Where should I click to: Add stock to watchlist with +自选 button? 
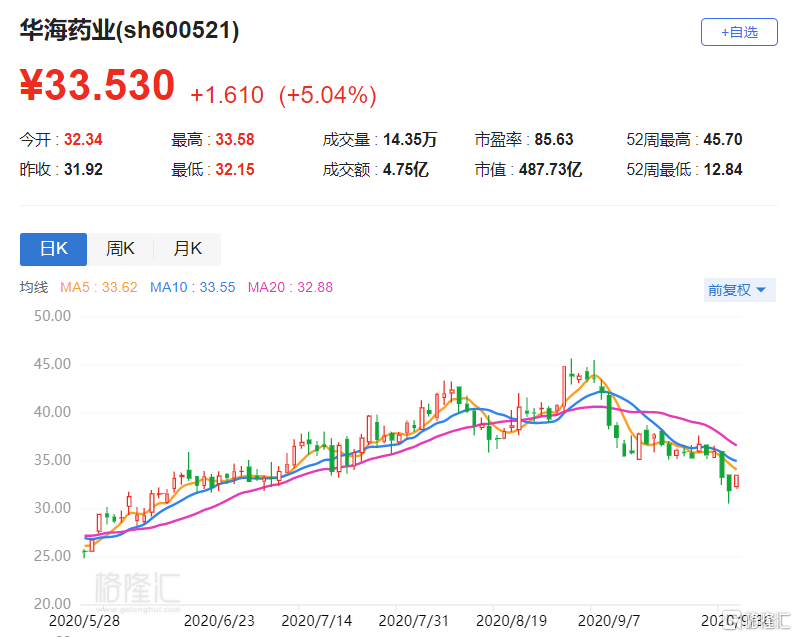(739, 32)
